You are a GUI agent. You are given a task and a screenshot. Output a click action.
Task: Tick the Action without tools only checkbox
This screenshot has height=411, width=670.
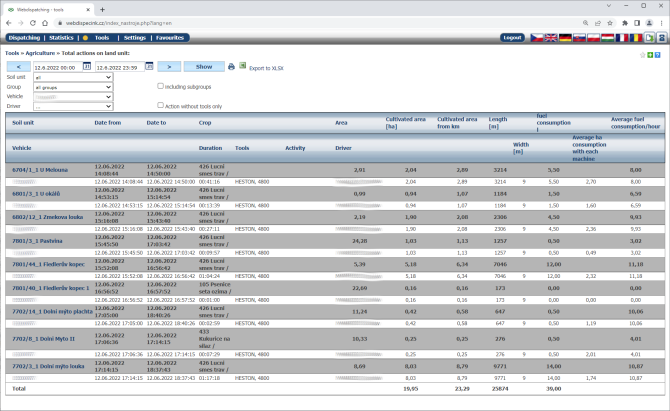pos(160,105)
